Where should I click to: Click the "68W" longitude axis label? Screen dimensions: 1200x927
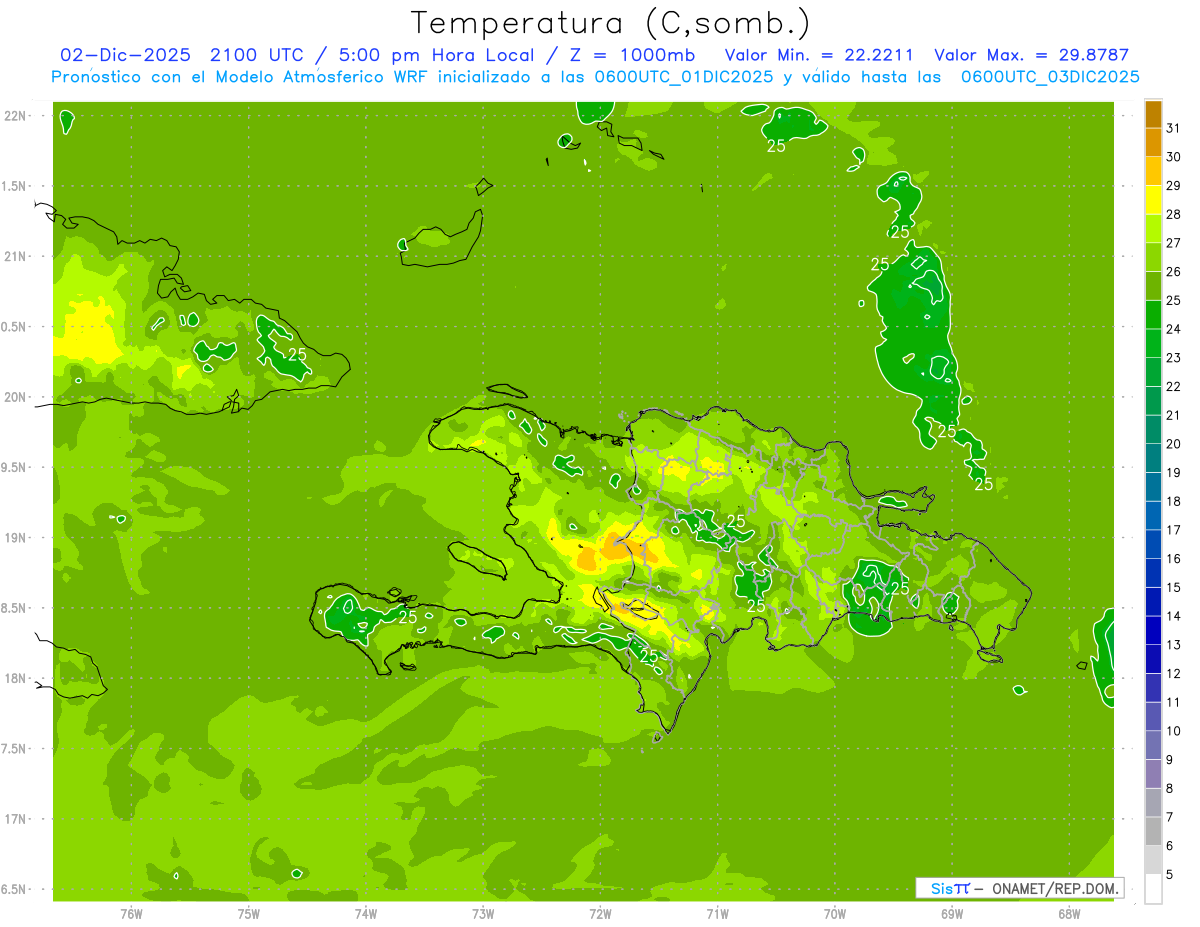click(x=1069, y=914)
